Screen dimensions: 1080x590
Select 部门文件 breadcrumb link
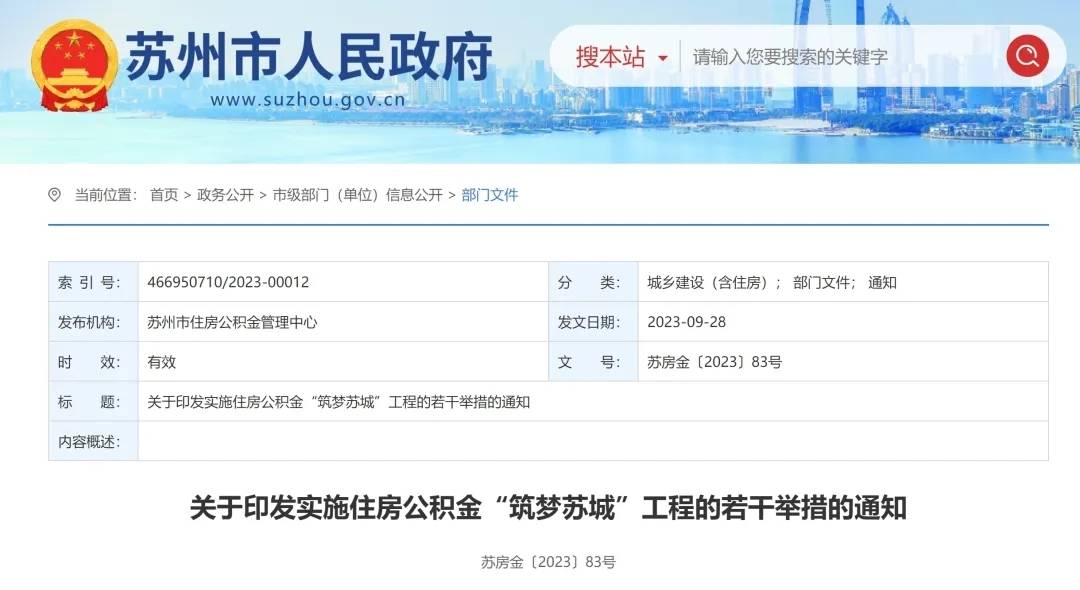(490, 195)
